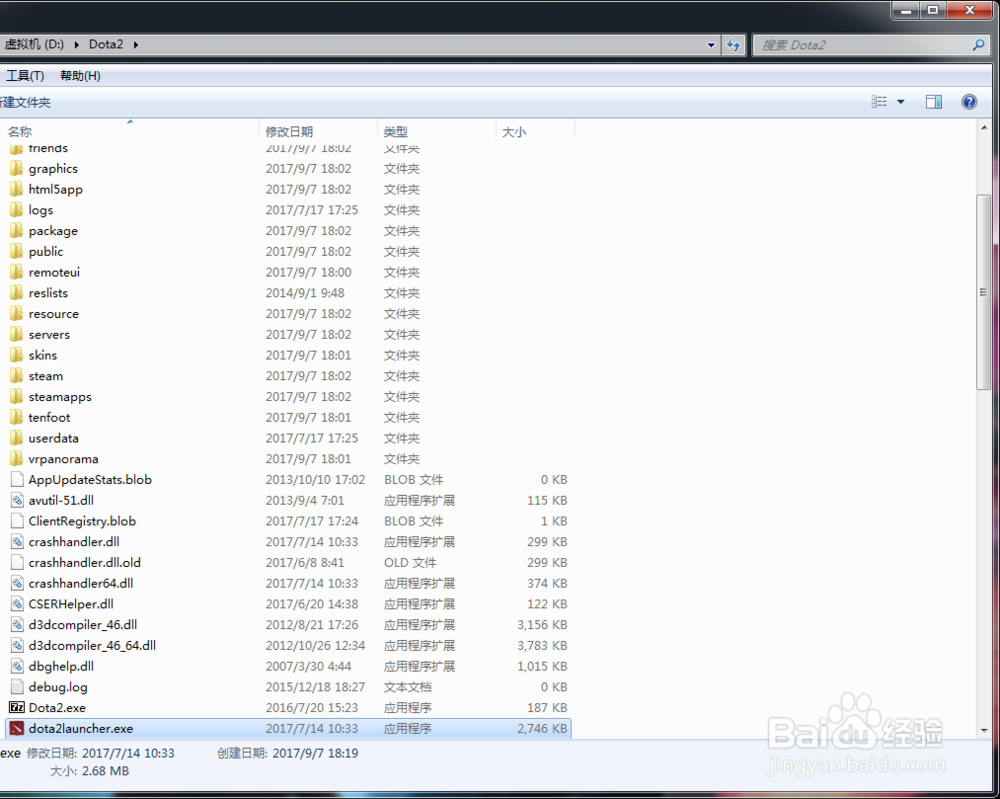Select the userdata folder icon
Screen dimensions: 1000x799
tap(17, 438)
